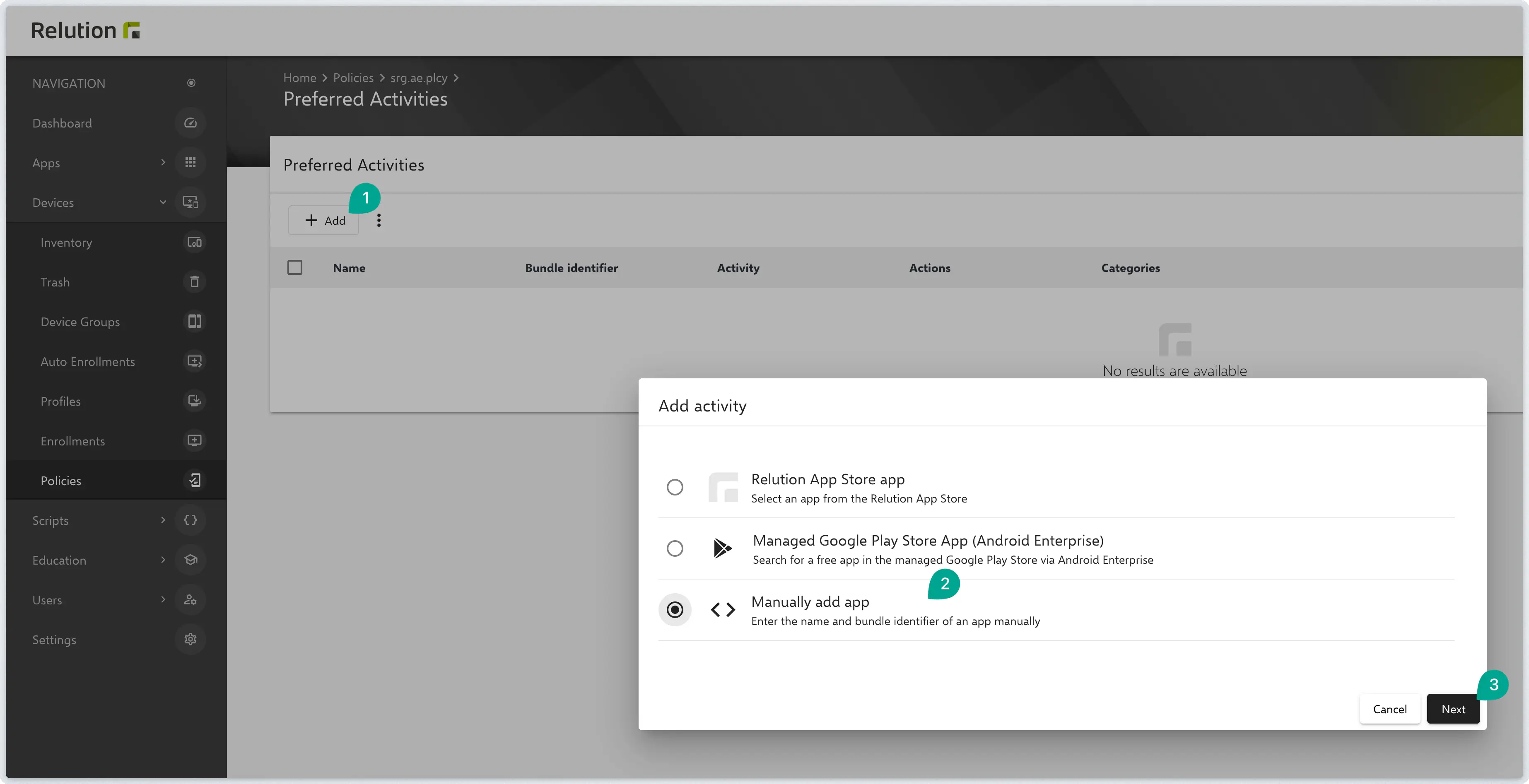
Task: Select the Relution App Store app radio
Action: point(674,487)
